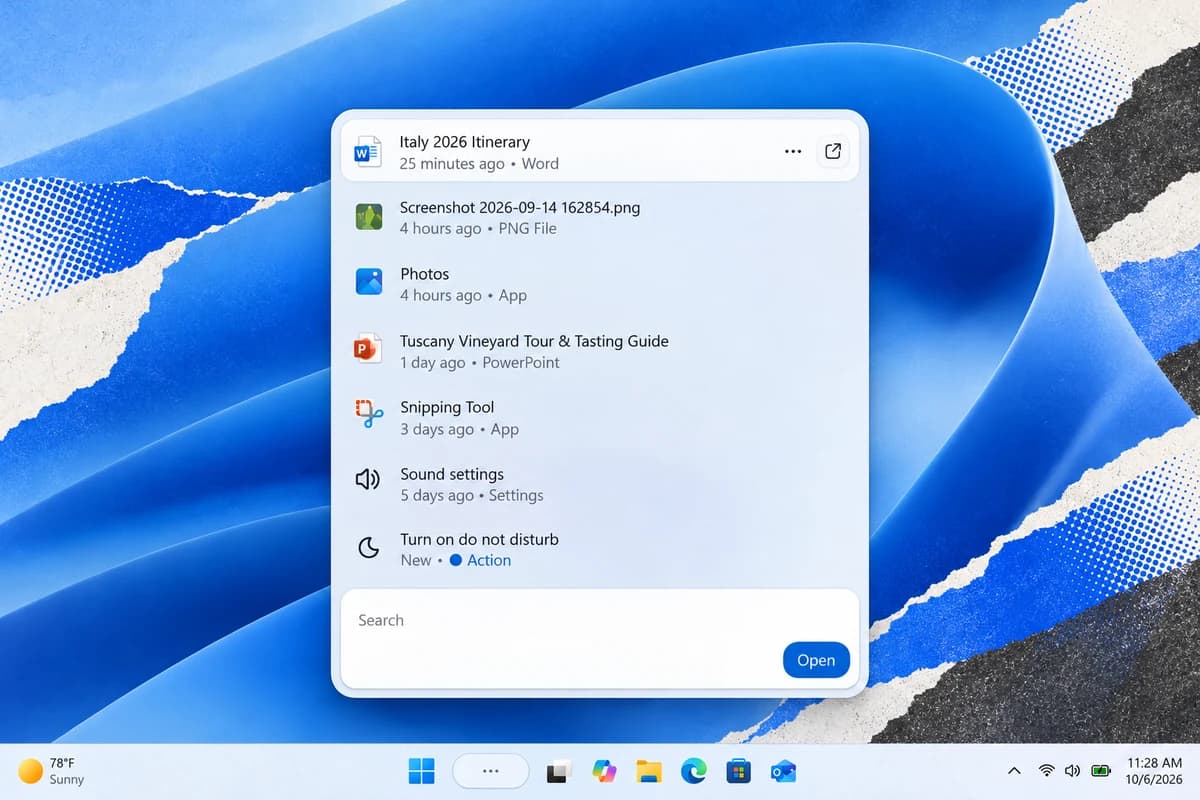Select the Italy 2026 Itinerary result
Viewport: 1200px width, 800px height.
tap(600, 152)
